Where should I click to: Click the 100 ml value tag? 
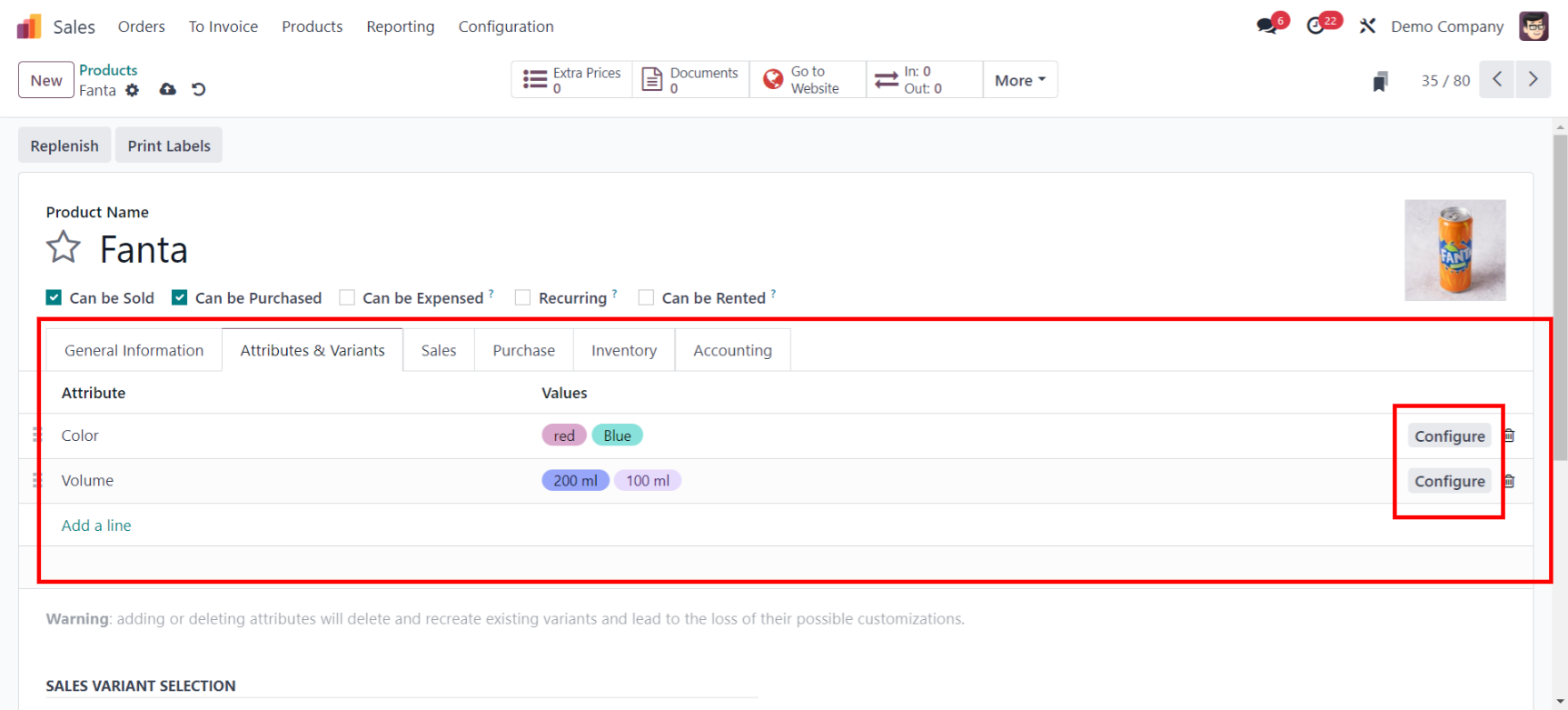click(x=648, y=480)
